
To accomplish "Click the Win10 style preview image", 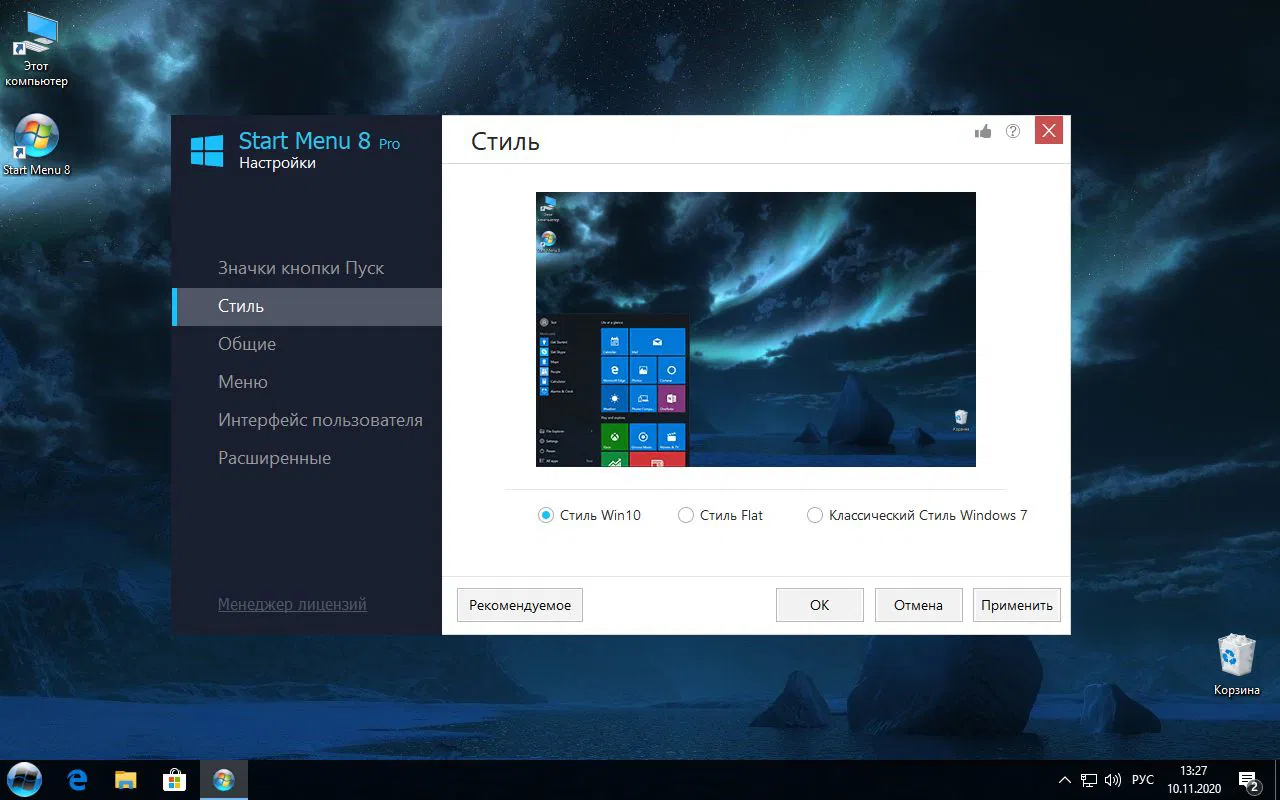I will pyautogui.click(x=755, y=329).
